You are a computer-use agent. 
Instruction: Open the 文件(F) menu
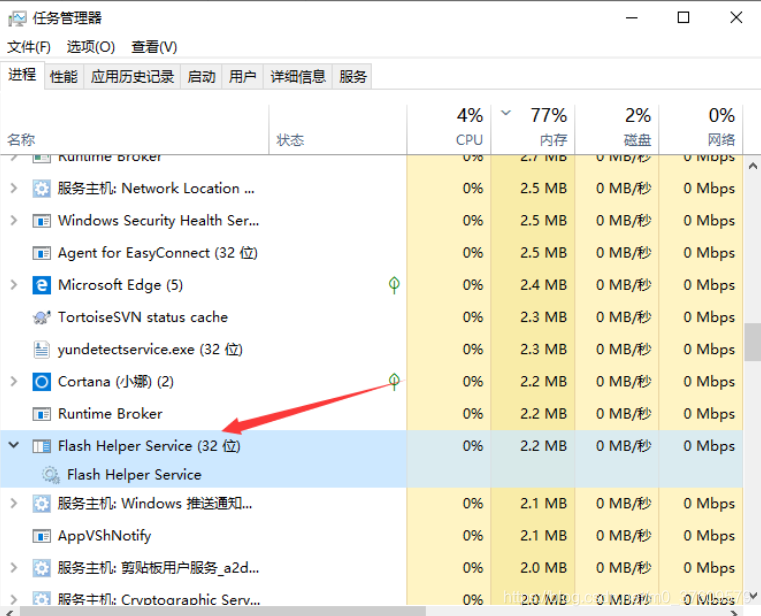(x=29, y=47)
